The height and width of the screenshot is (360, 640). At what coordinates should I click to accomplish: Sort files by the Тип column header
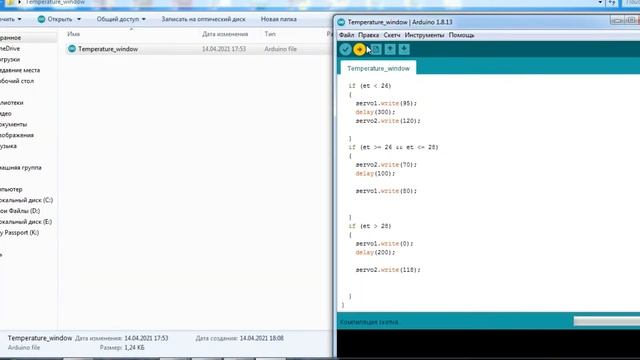coord(270,34)
